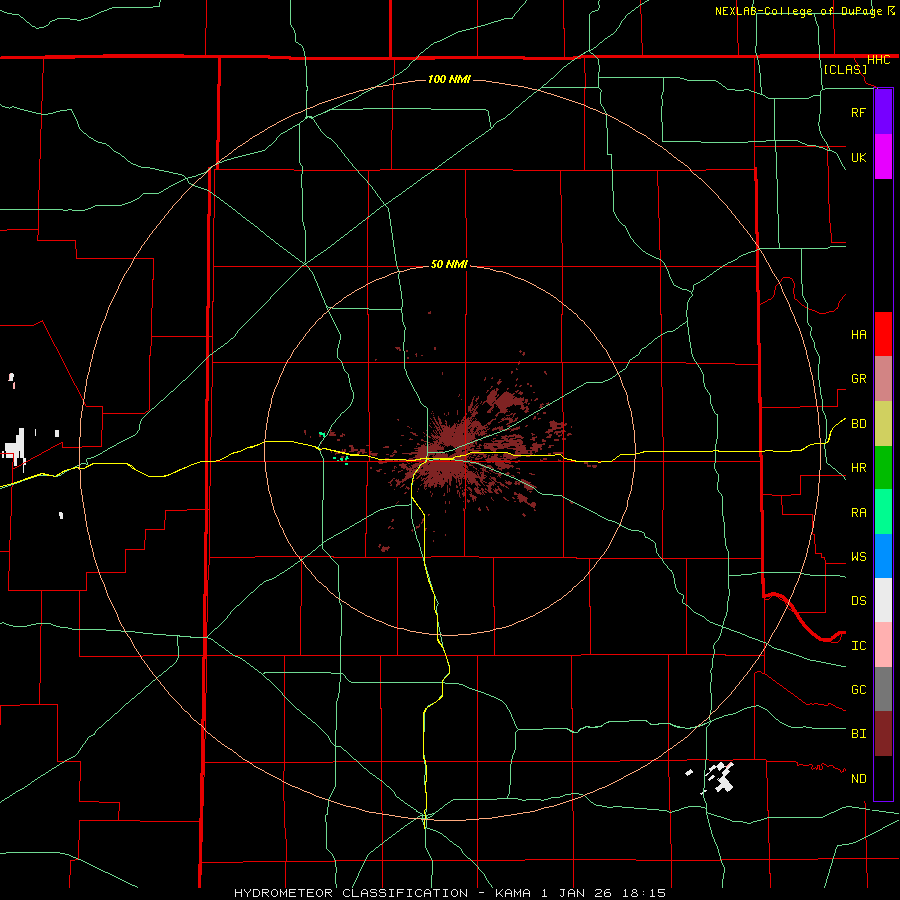Click the RA legend label
This screenshot has height=900, width=900.
click(858, 513)
